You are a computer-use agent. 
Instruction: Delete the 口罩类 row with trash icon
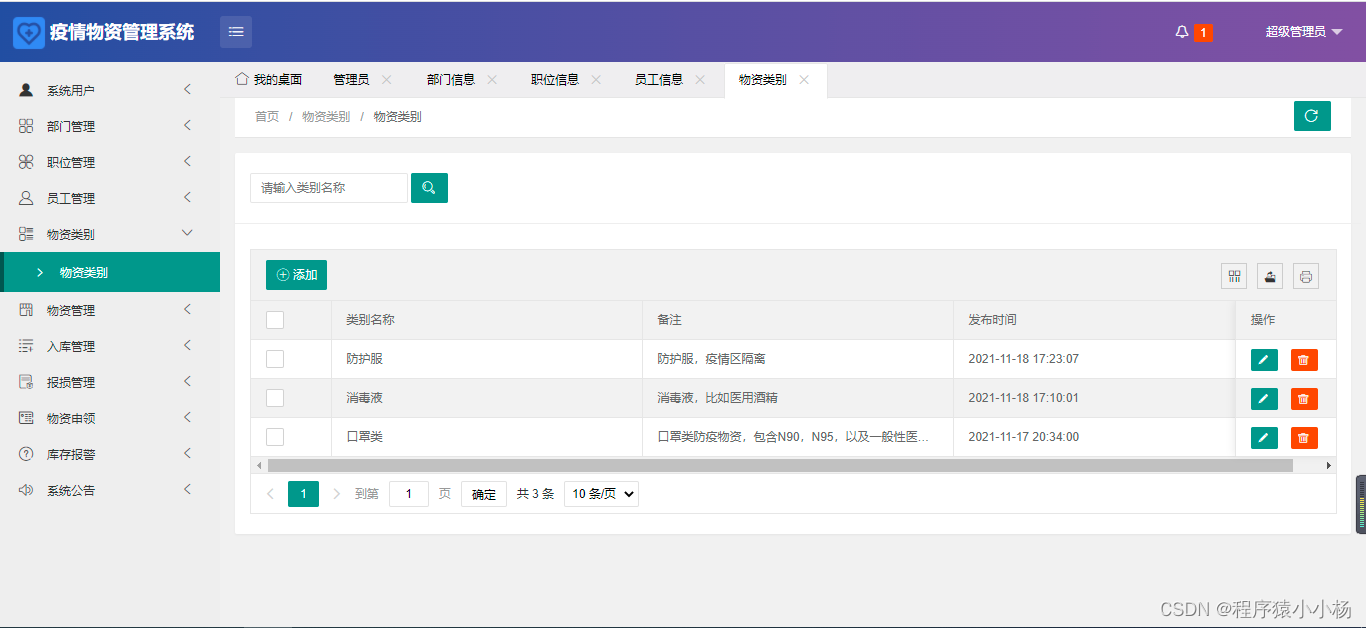coord(1304,438)
